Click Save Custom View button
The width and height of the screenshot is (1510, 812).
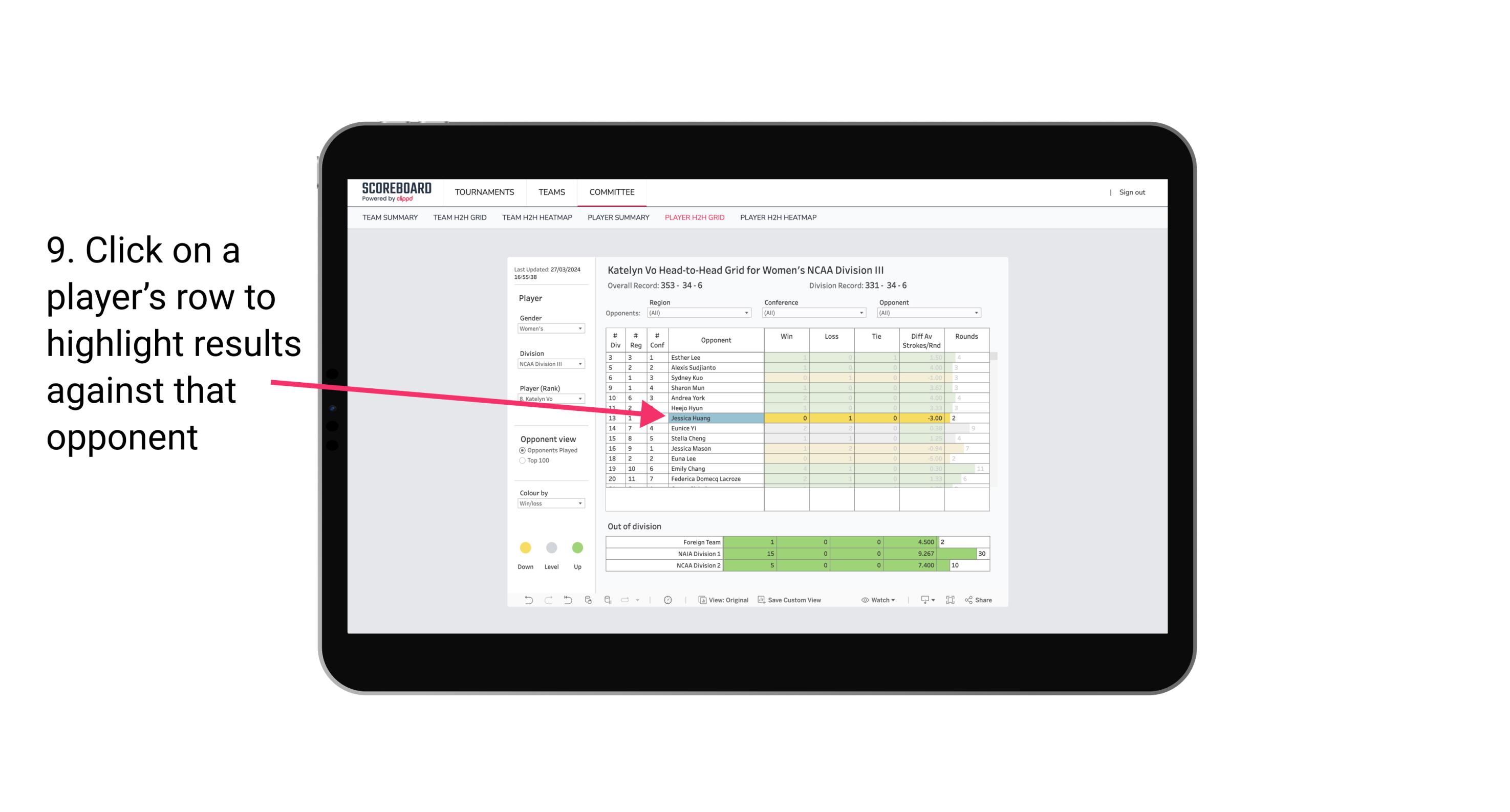coord(804,601)
